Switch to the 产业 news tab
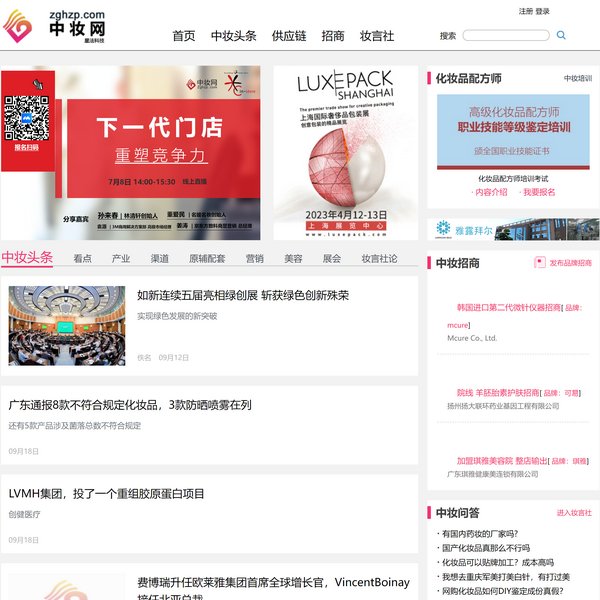This screenshot has width=600, height=600. point(121,258)
